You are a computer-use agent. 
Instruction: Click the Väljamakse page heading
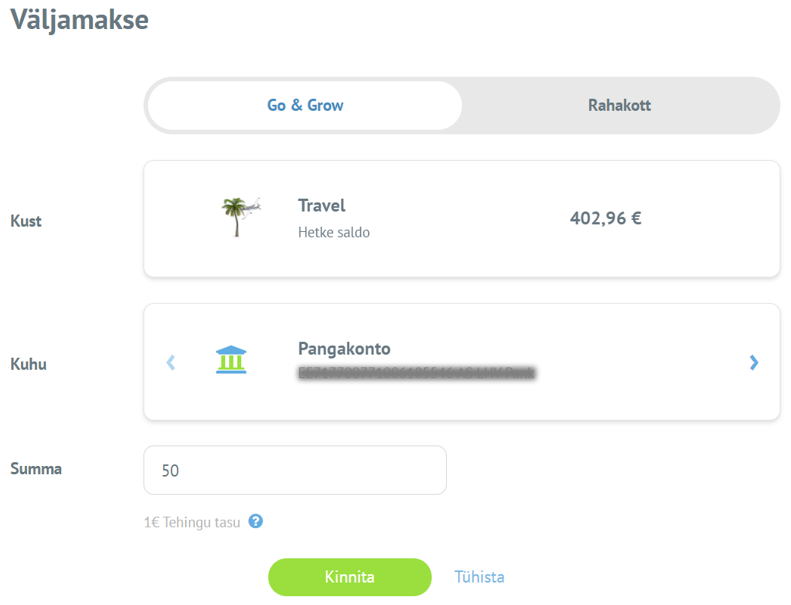tap(79, 20)
